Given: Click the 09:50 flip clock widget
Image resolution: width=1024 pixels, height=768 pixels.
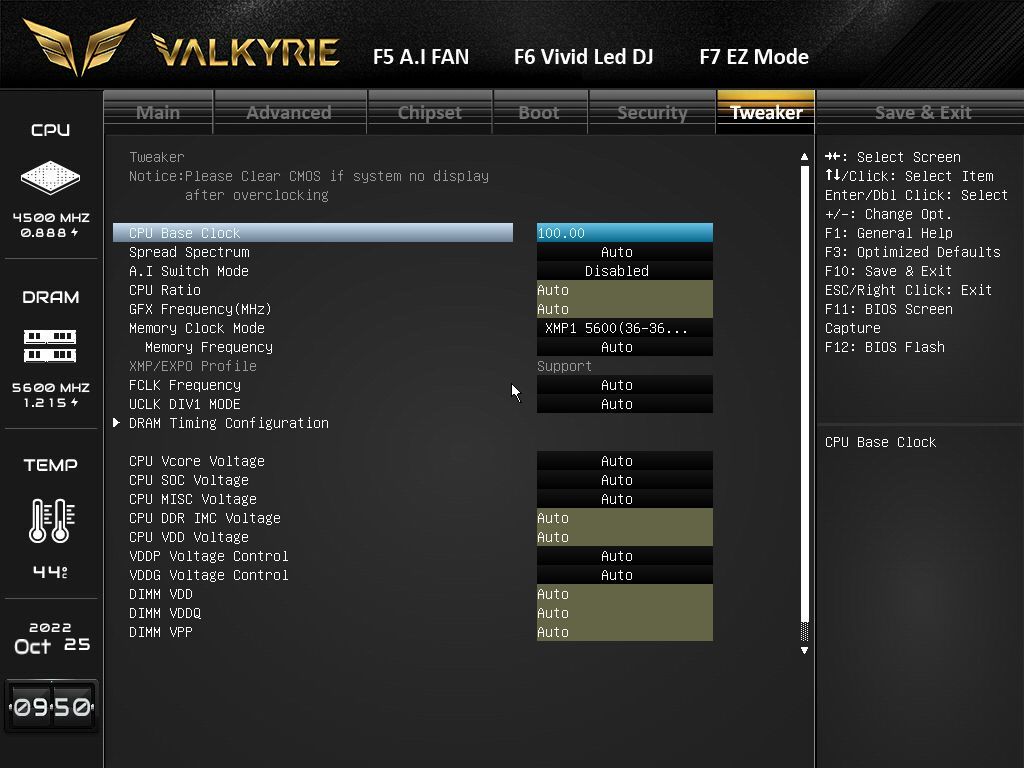Looking at the screenshot, I should click(x=52, y=706).
